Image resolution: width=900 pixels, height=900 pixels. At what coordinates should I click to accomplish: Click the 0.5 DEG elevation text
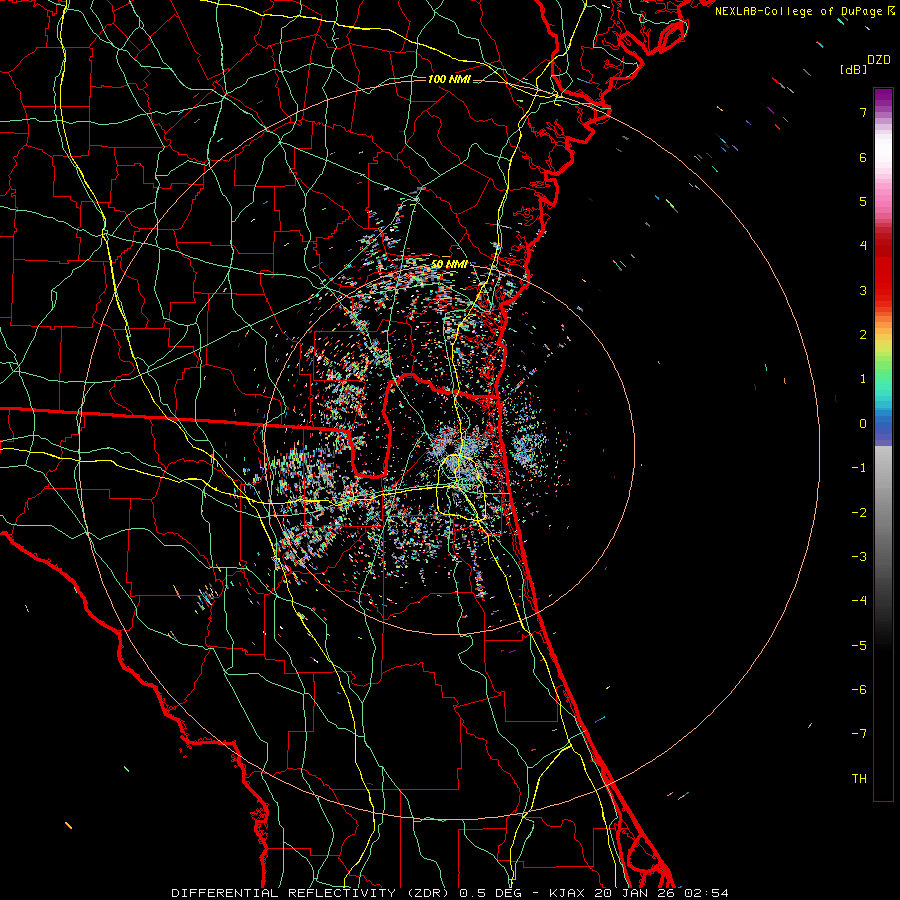[491, 893]
